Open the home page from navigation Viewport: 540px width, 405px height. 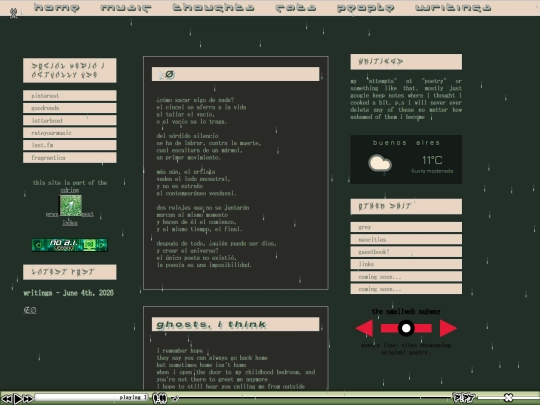[57, 8]
